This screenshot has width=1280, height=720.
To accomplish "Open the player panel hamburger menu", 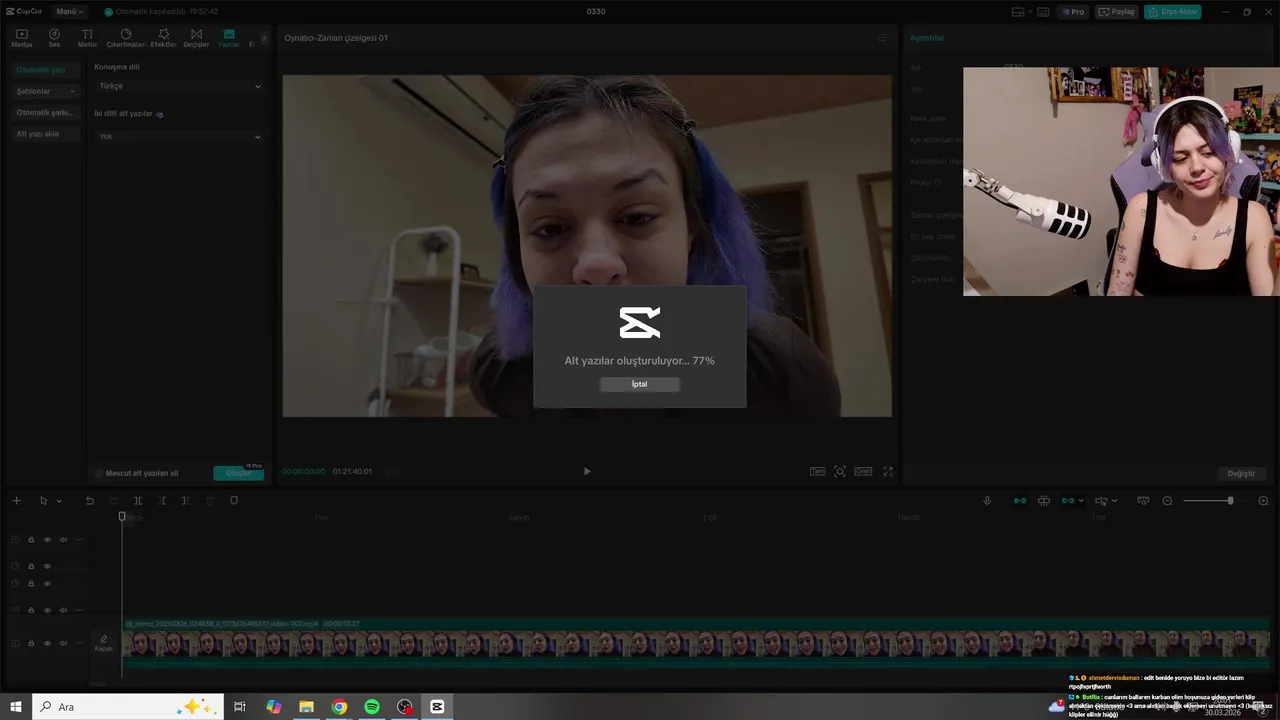I will (x=882, y=38).
